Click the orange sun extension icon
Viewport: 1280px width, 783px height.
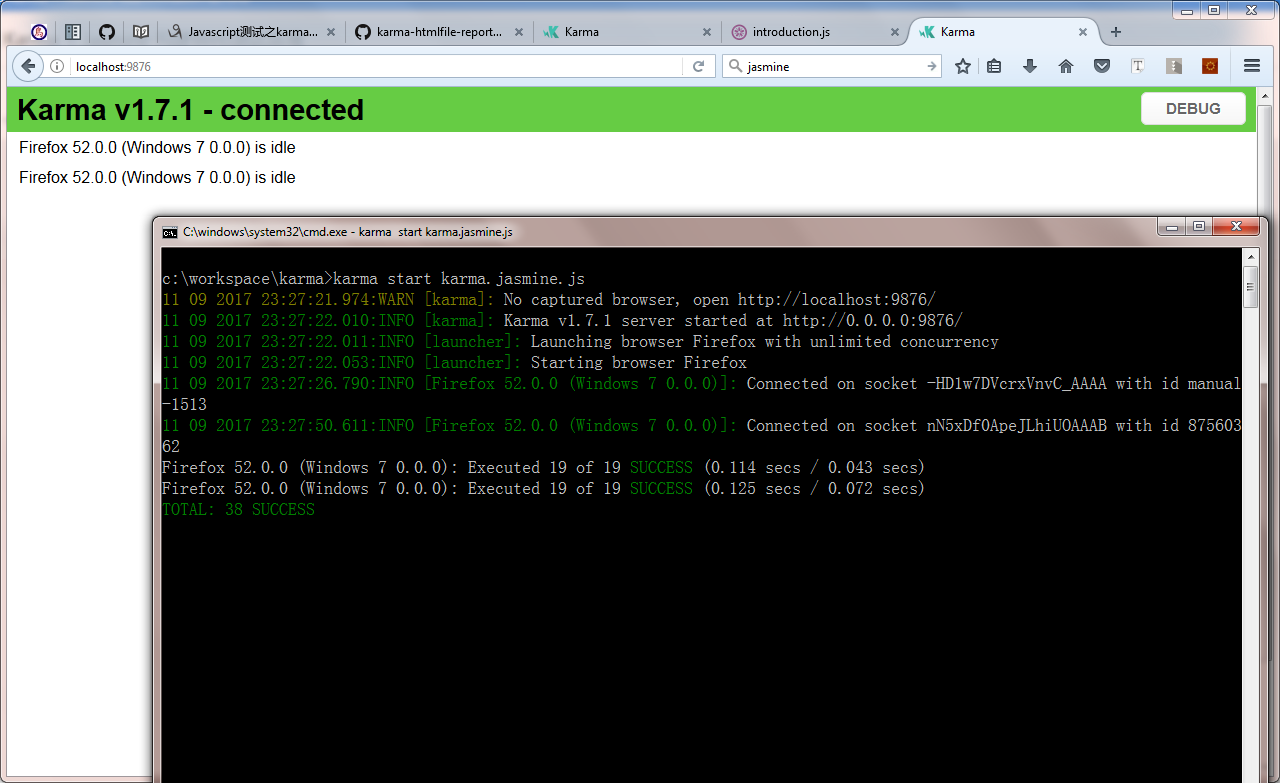(1210, 66)
